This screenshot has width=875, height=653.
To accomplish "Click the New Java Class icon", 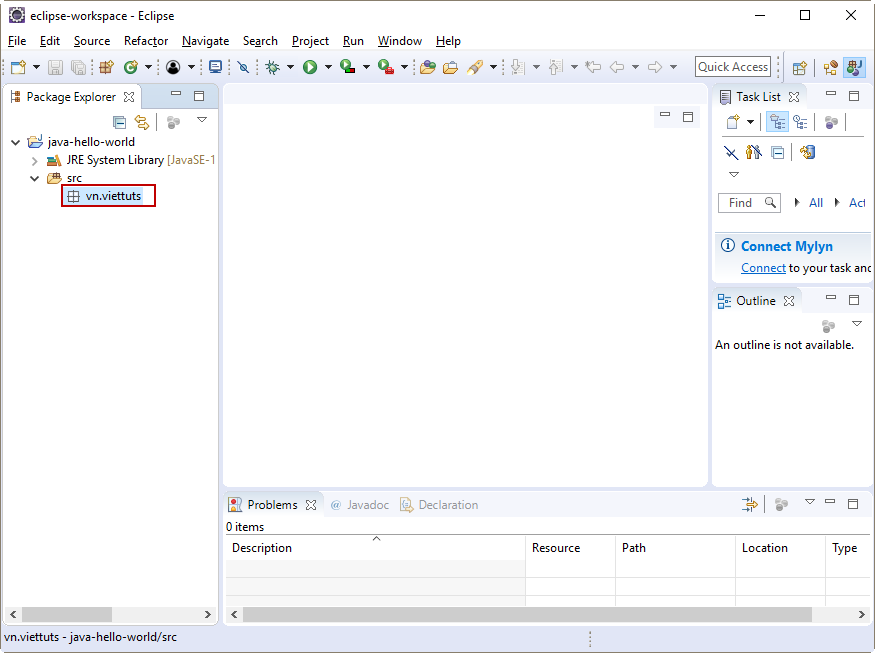I will [131, 68].
